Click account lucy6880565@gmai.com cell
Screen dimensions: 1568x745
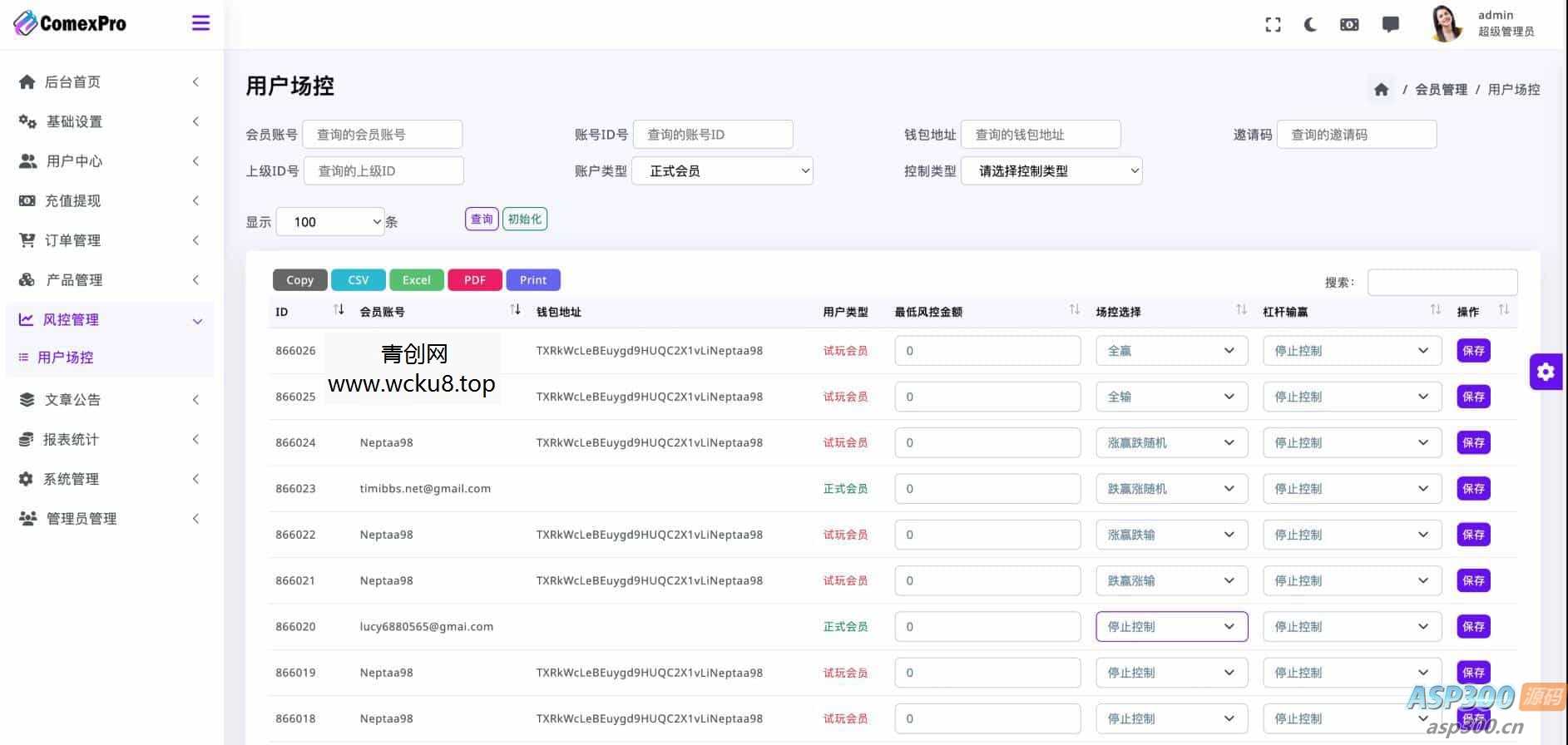[x=427, y=627]
